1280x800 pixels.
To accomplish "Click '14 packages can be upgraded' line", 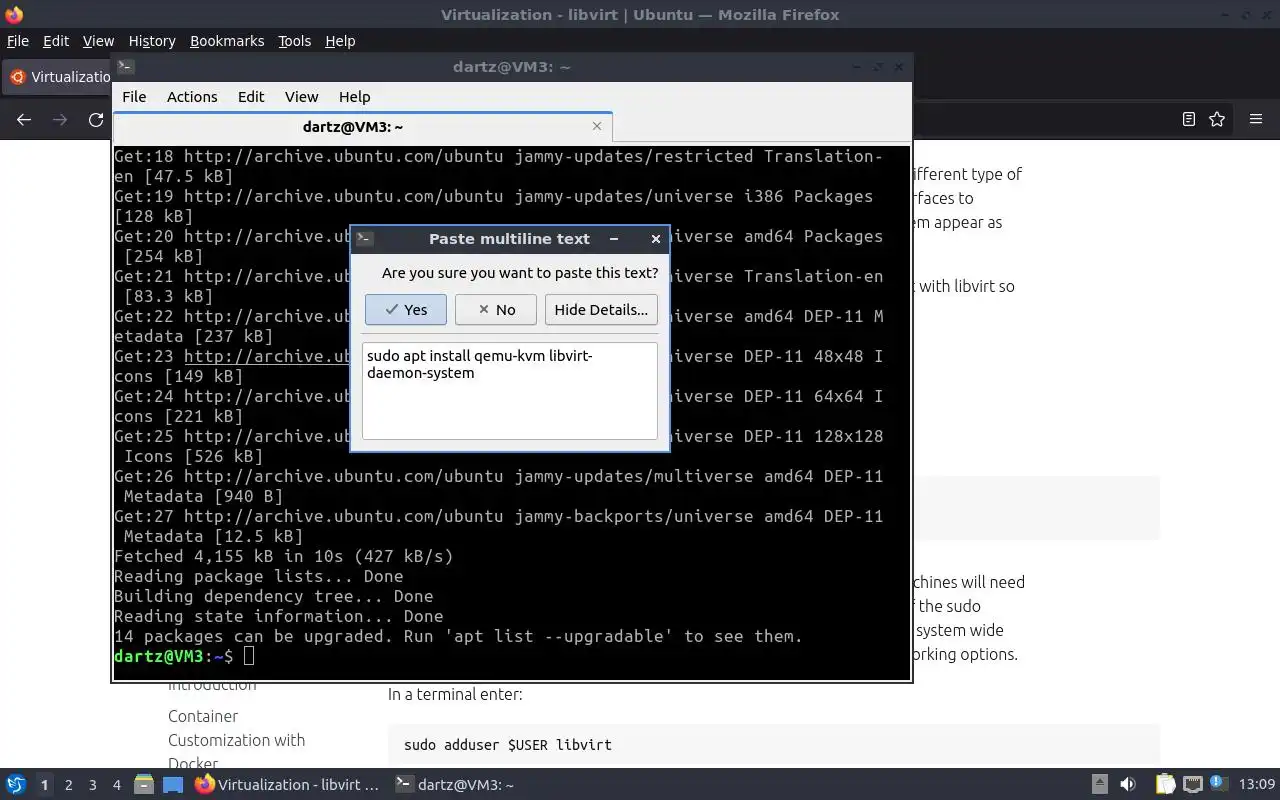I will pos(458,636).
